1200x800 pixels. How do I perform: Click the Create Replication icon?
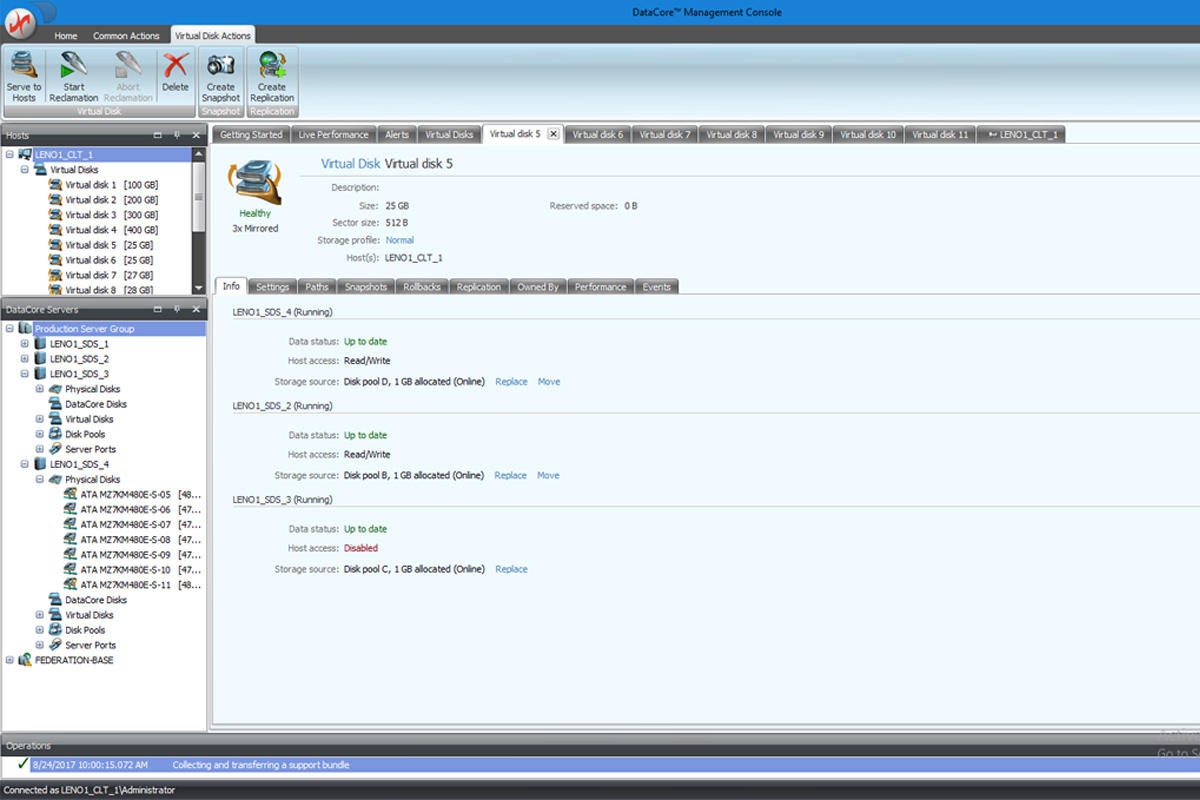click(x=272, y=66)
